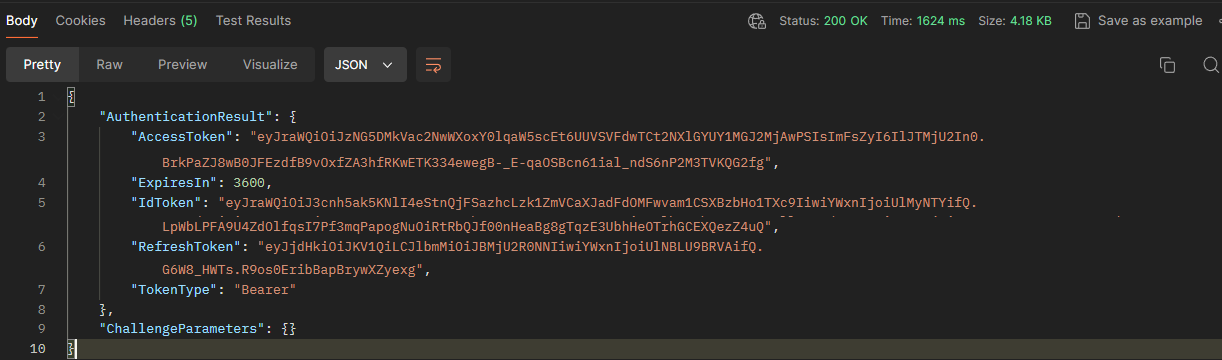The height and width of the screenshot is (360, 1222).
Task: Click the response Size 4.18 KB label
Action: click(1015, 20)
